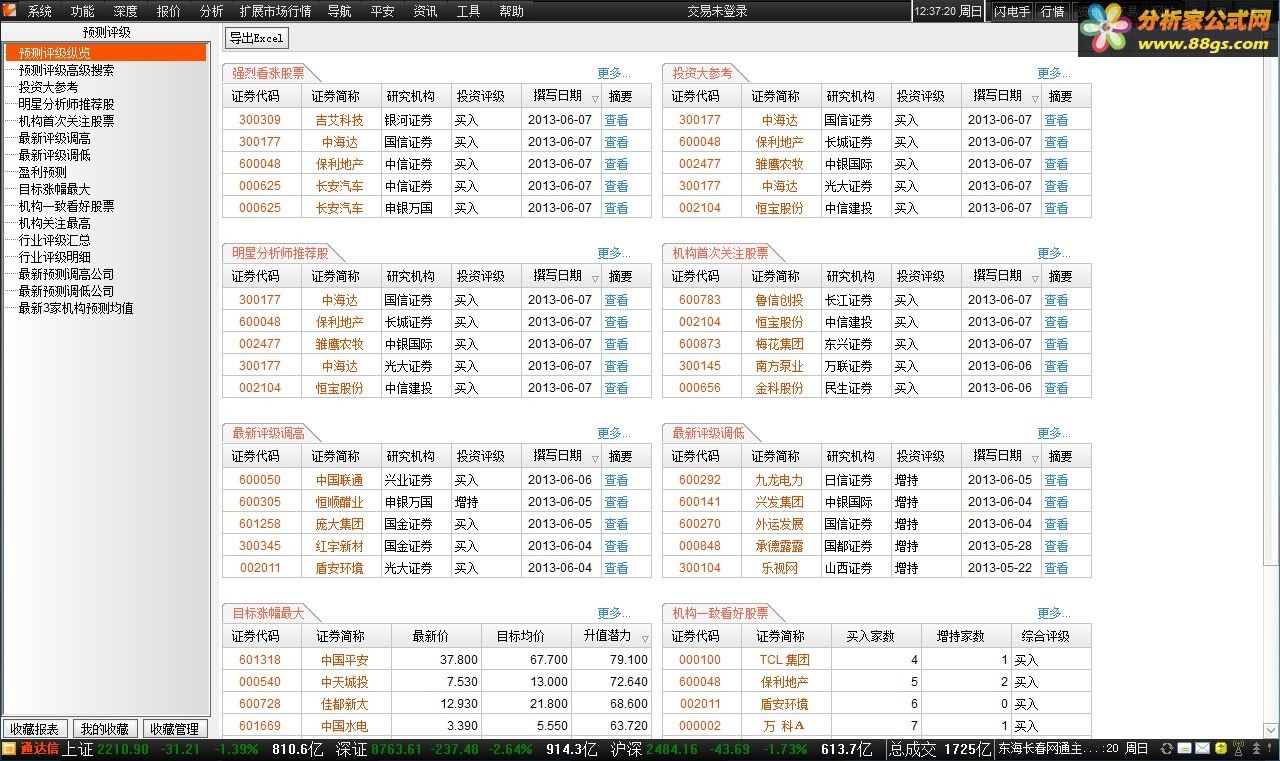
Task: Select 盈利预测 in the left tree
Action: pyautogui.click(x=42, y=172)
